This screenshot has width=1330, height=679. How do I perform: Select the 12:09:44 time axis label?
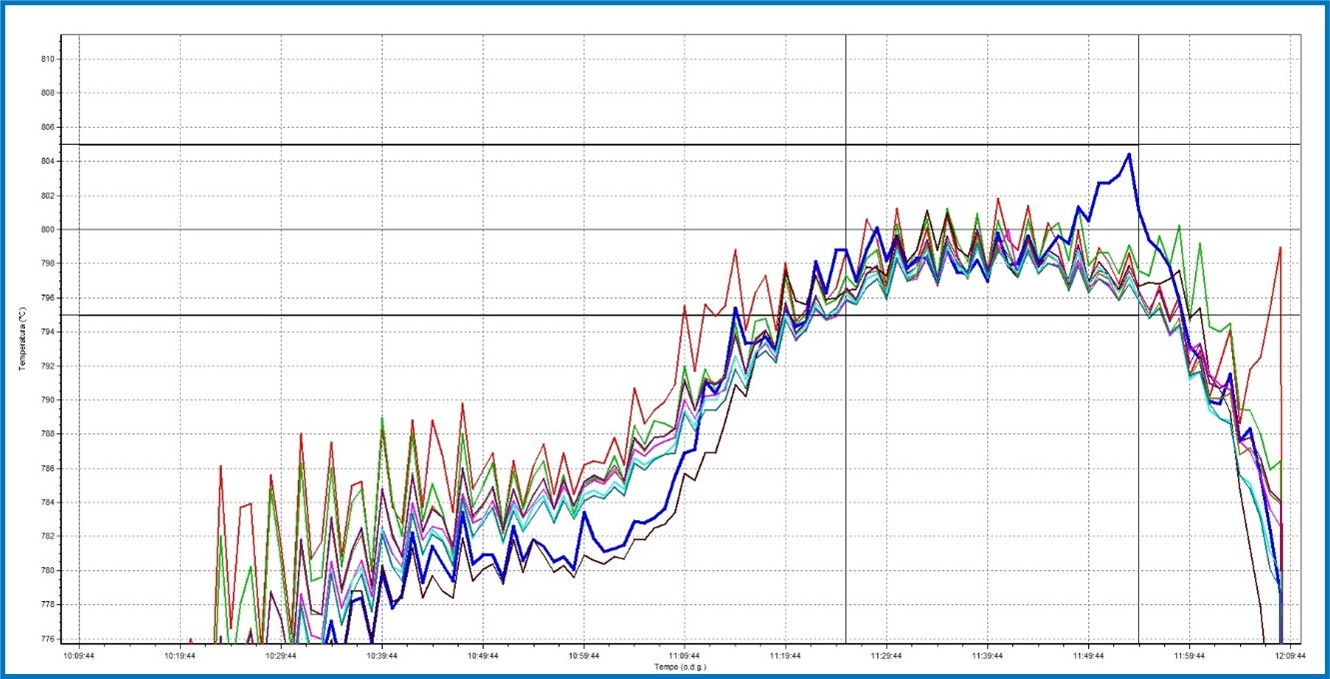(1289, 657)
